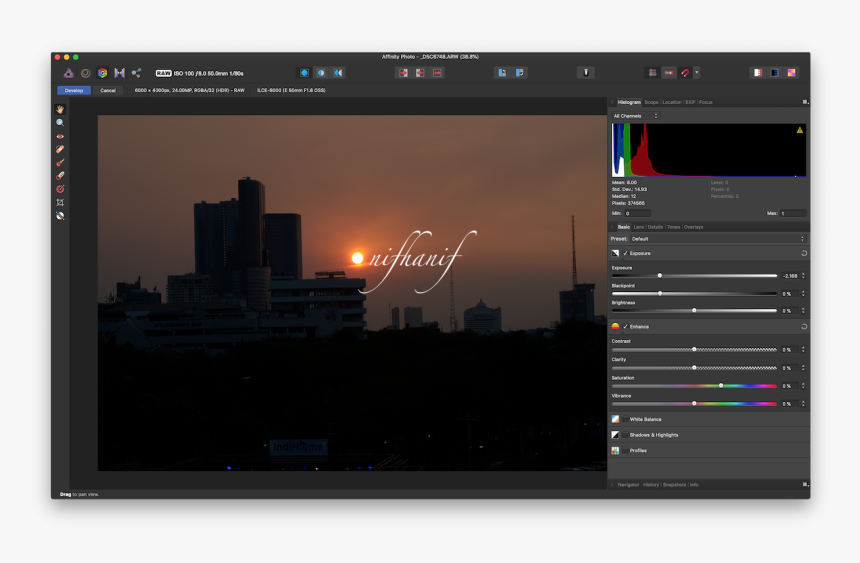The height and width of the screenshot is (563, 860).
Task: Switch to the Overlays tab
Action: [693, 227]
